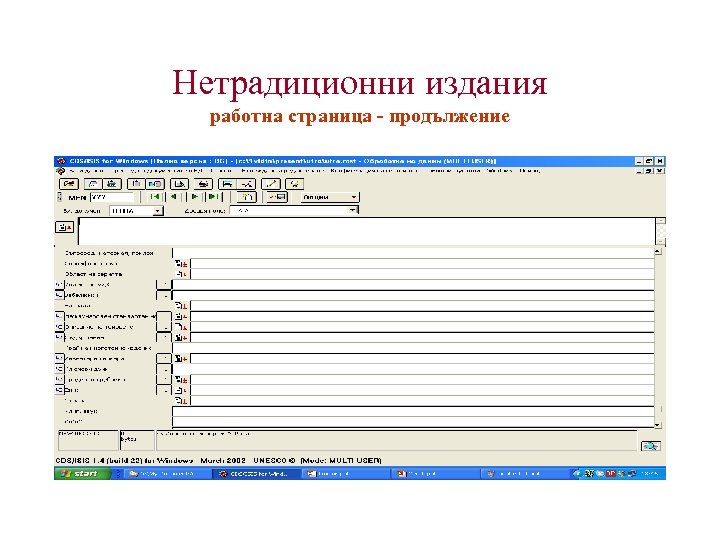Click the MFN number input field
The width and height of the screenshot is (720, 540).
point(112,197)
